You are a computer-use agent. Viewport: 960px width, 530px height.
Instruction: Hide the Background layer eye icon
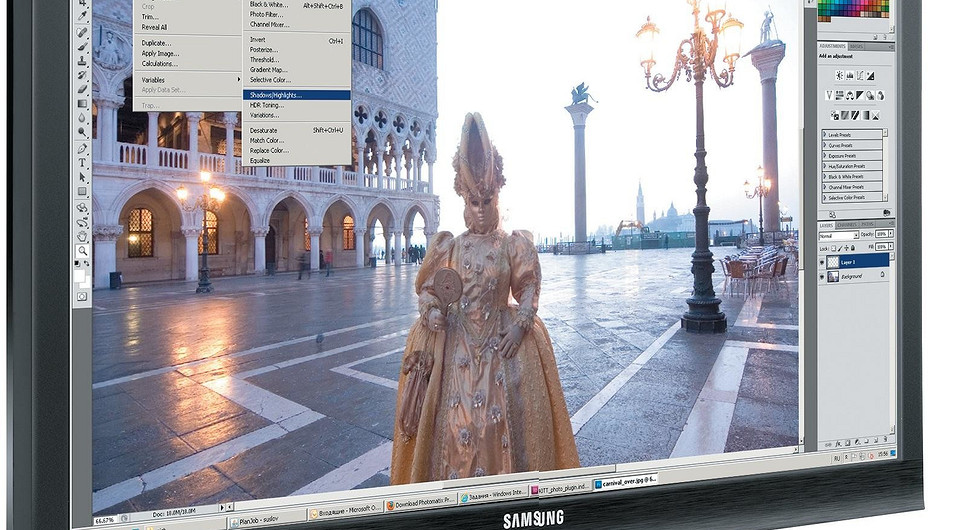point(823,277)
